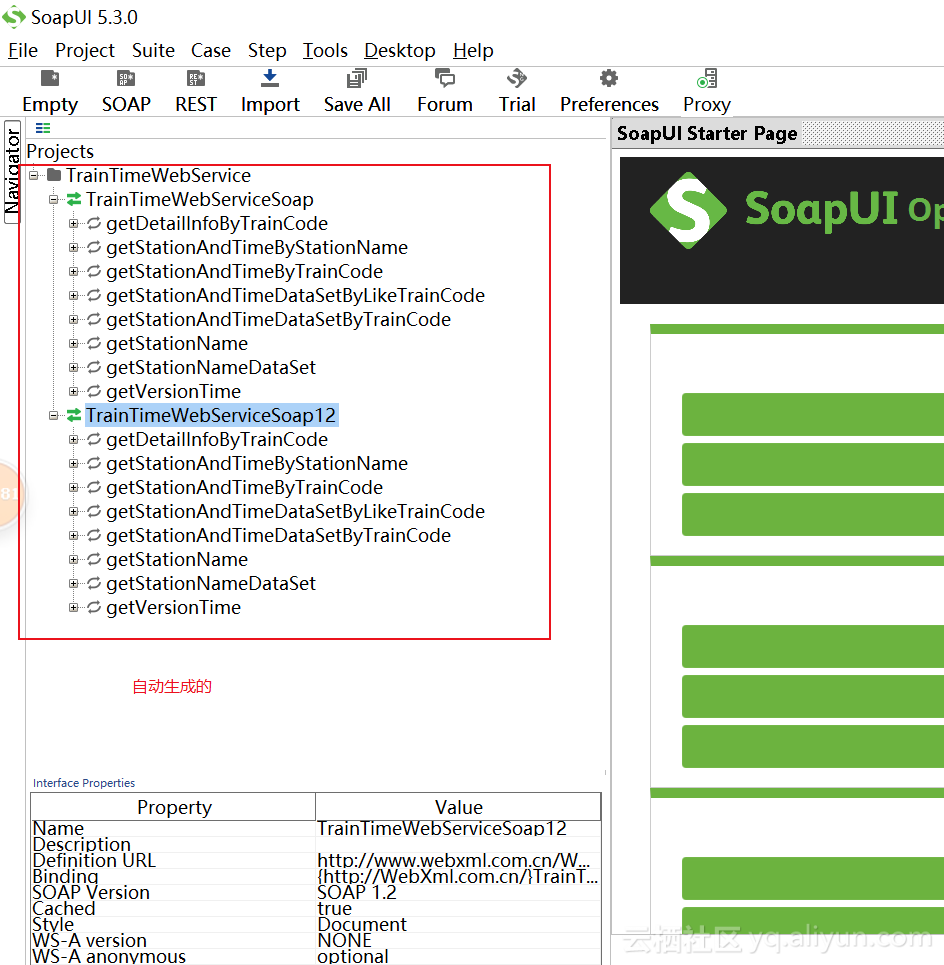This screenshot has height=965, width=944.
Task: Expand first getDetailInfoByTrainCode under TrainTimeWebServiceSoap
Action: pos(73,223)
